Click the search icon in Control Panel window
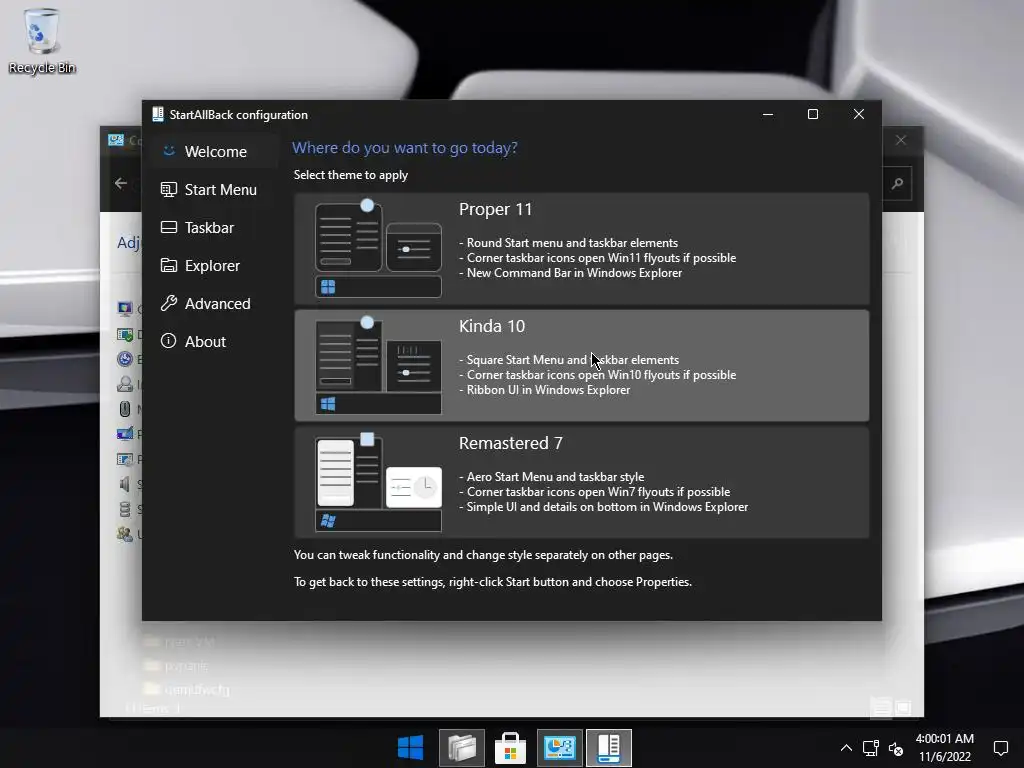Viewport: 1024px width, 768px height. (x=898, y=184)
